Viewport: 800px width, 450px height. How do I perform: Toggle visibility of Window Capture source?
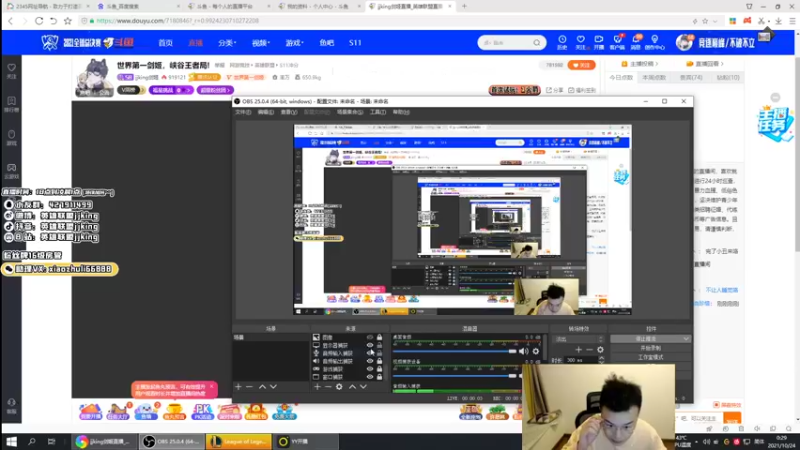tap(370, 377)
